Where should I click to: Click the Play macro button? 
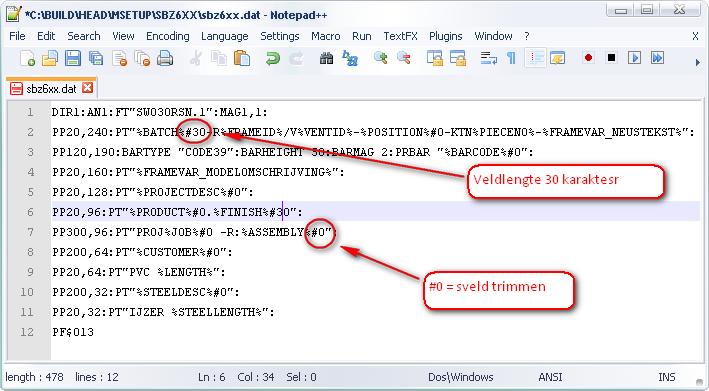pyautogui.click(x=634, y=58)
